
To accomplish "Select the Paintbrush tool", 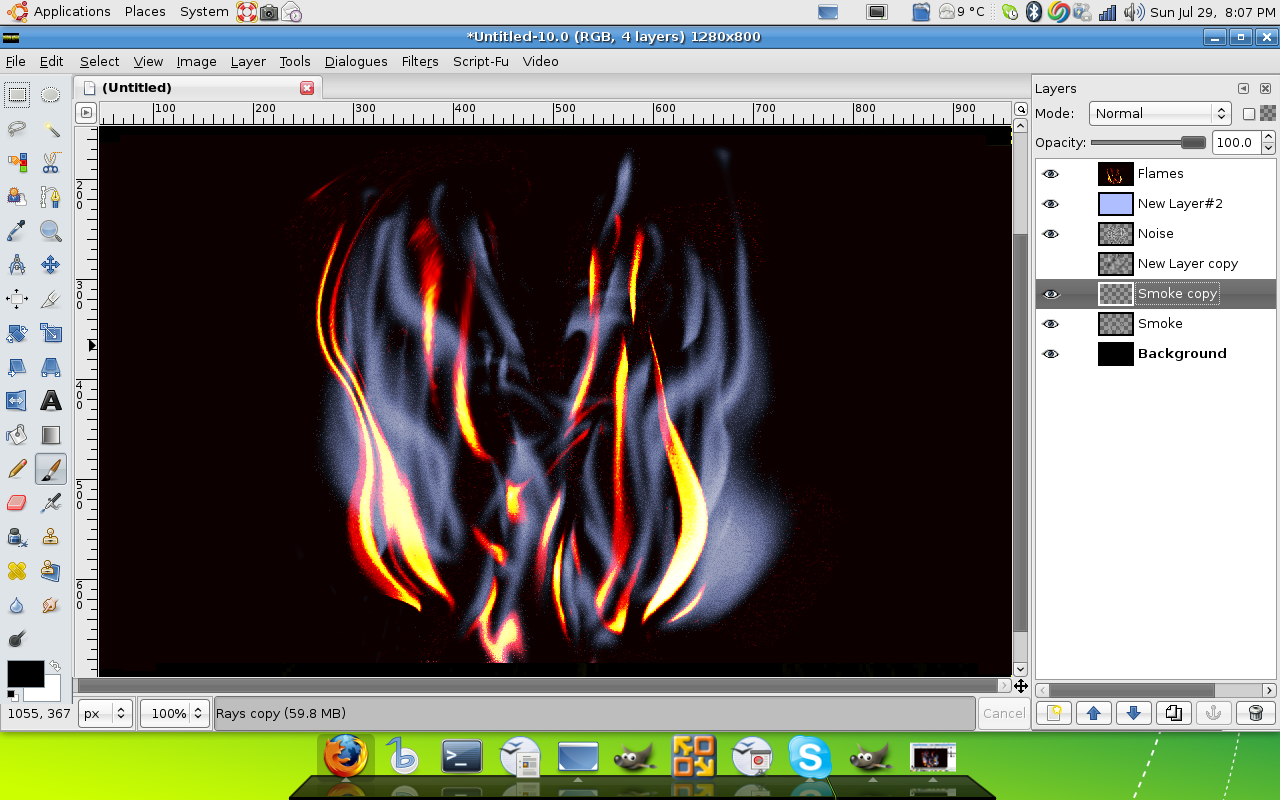I will tap(50, 469).
